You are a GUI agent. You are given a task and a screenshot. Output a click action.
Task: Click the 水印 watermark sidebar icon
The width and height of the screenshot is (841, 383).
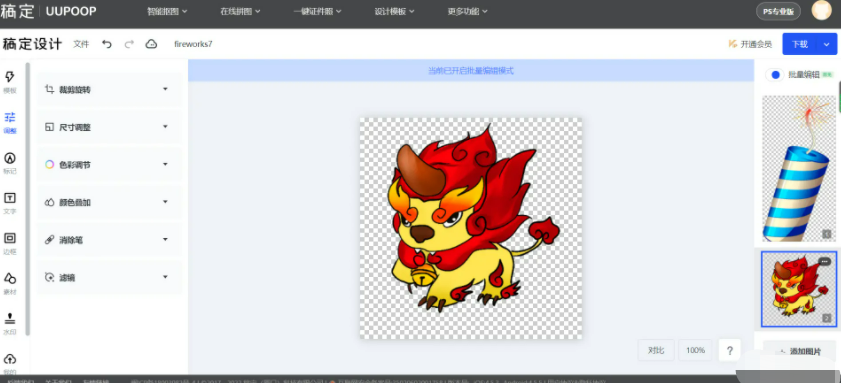pyautogui.click(x=10, y=324)
